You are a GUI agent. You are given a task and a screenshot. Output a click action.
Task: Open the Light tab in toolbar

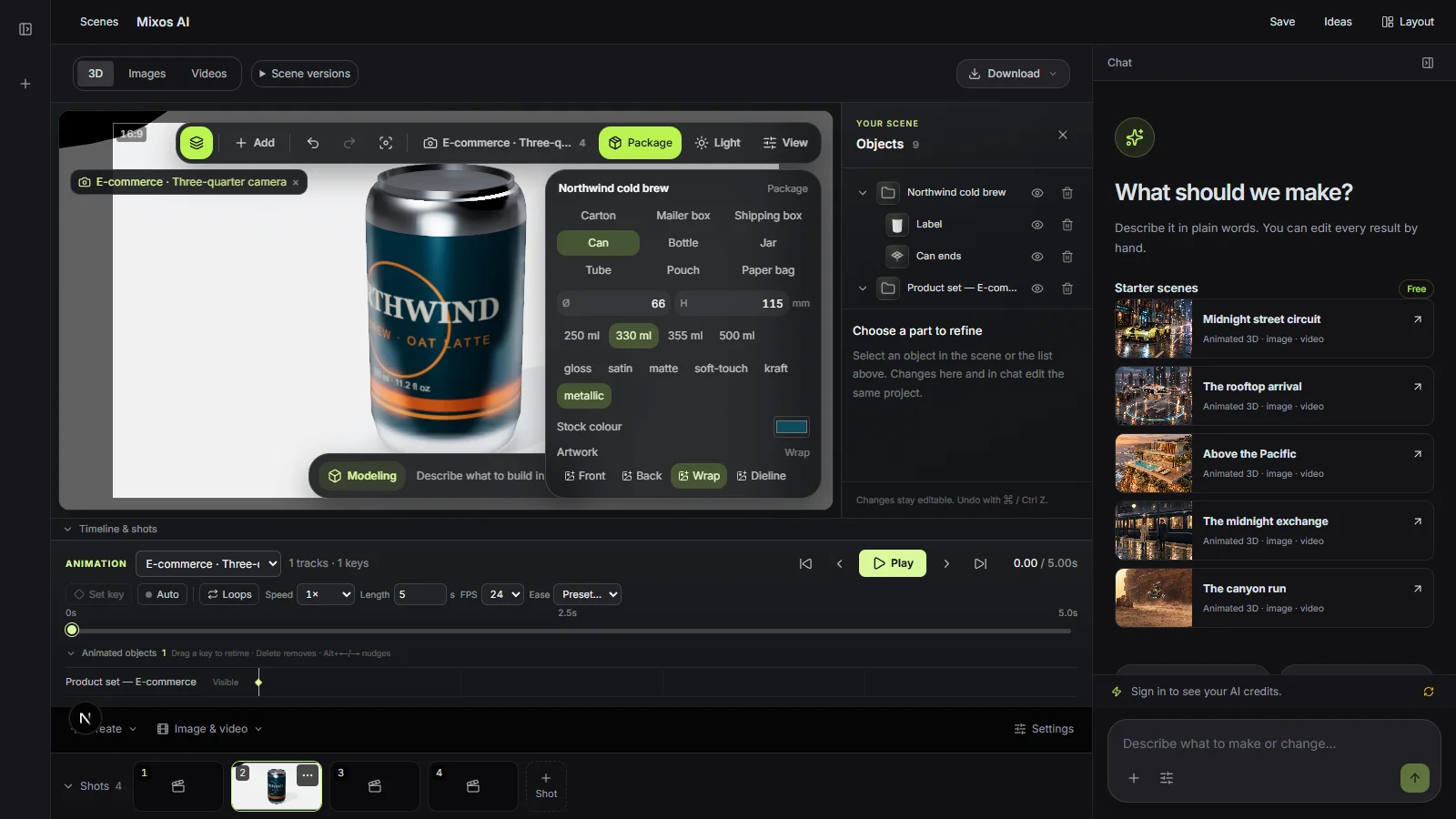point(717,143)
